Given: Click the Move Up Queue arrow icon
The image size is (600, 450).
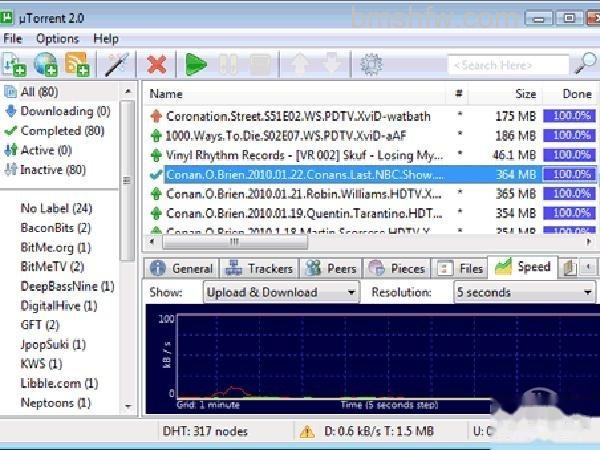Looking at the screenshot, I should 300,64.
